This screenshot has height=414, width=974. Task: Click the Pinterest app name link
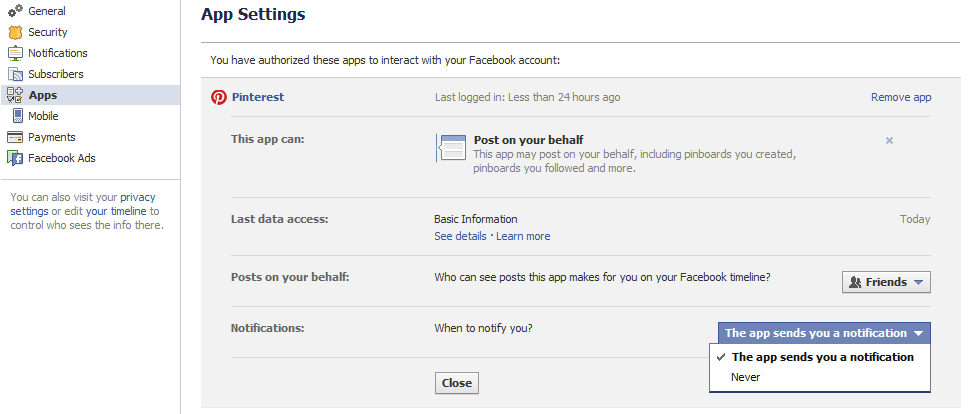258,97
